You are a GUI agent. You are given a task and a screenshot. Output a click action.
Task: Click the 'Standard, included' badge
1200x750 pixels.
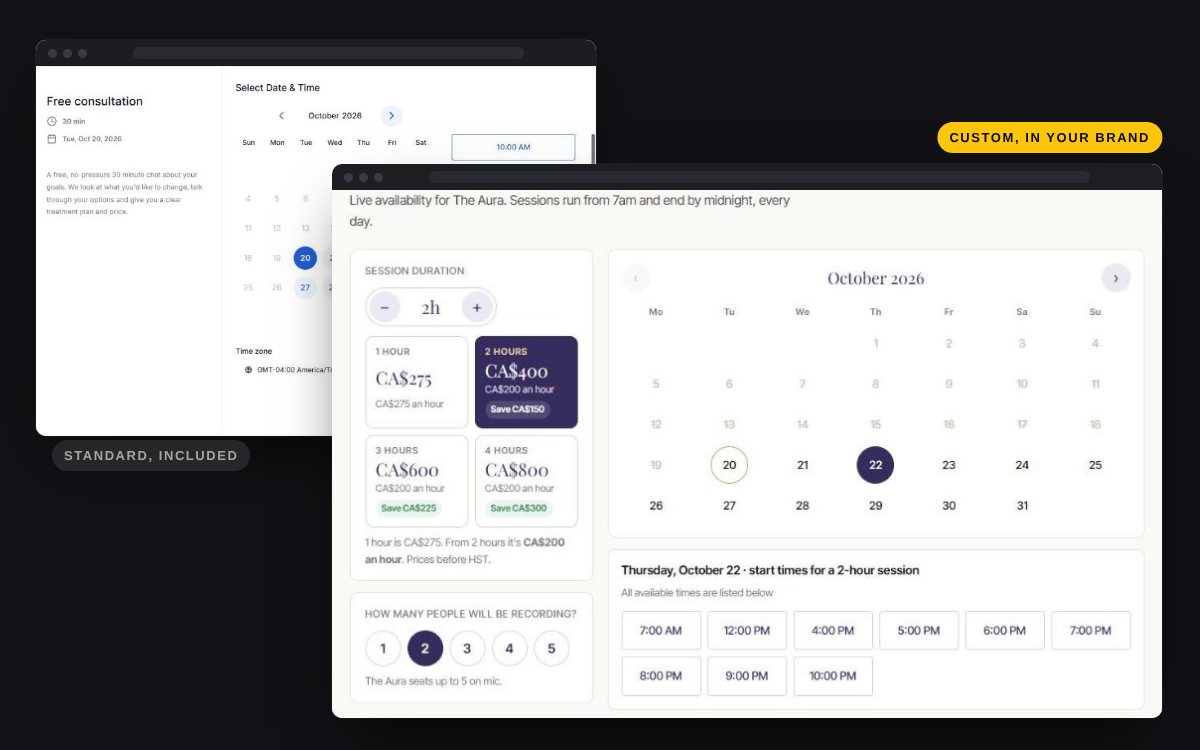[151, 456]
